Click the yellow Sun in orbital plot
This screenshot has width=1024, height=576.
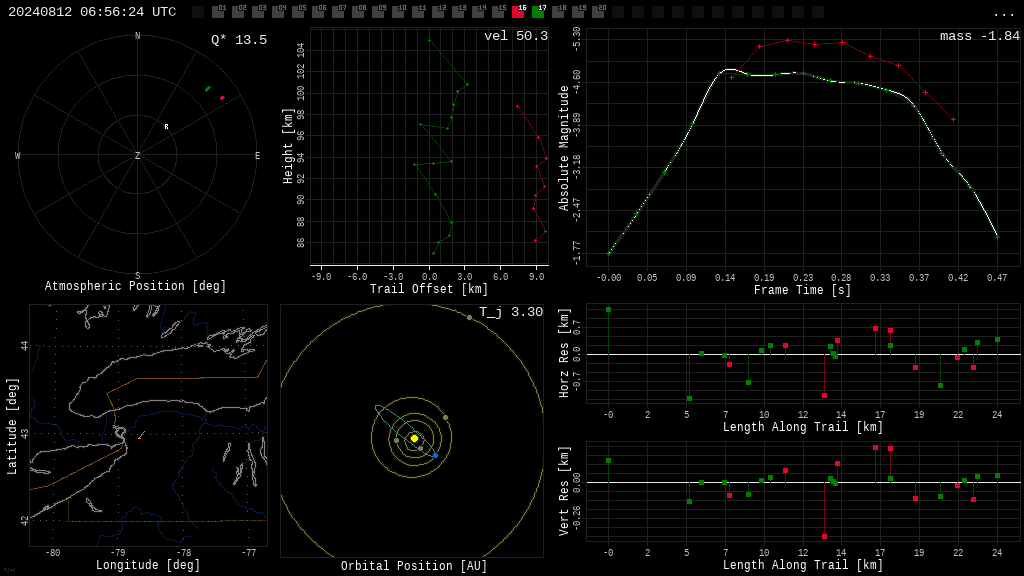point(414,438)
